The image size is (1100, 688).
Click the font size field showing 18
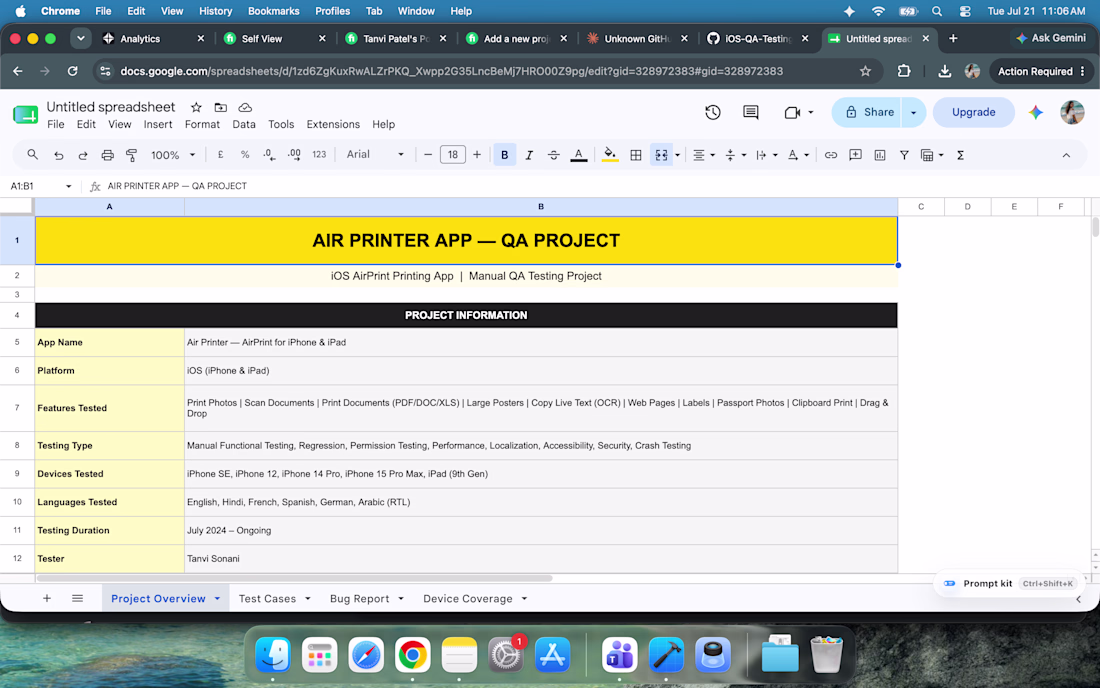pos(452,155)
